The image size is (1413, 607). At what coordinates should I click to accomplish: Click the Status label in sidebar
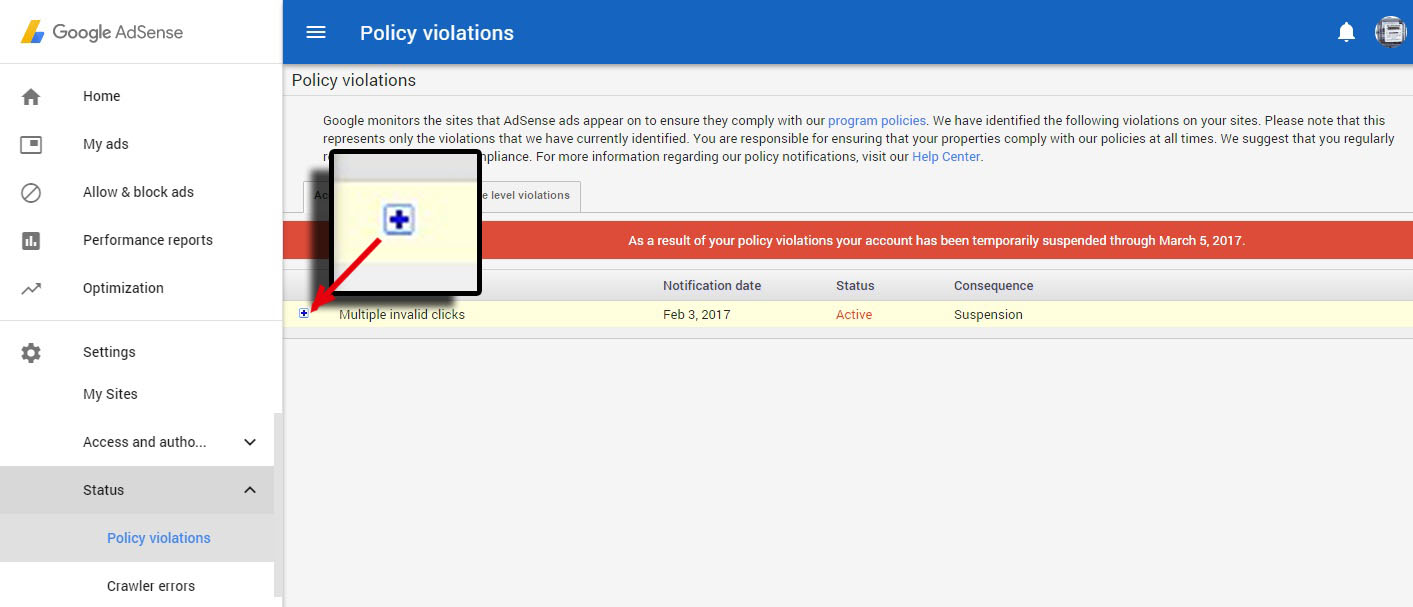click(x=104, y=490)
